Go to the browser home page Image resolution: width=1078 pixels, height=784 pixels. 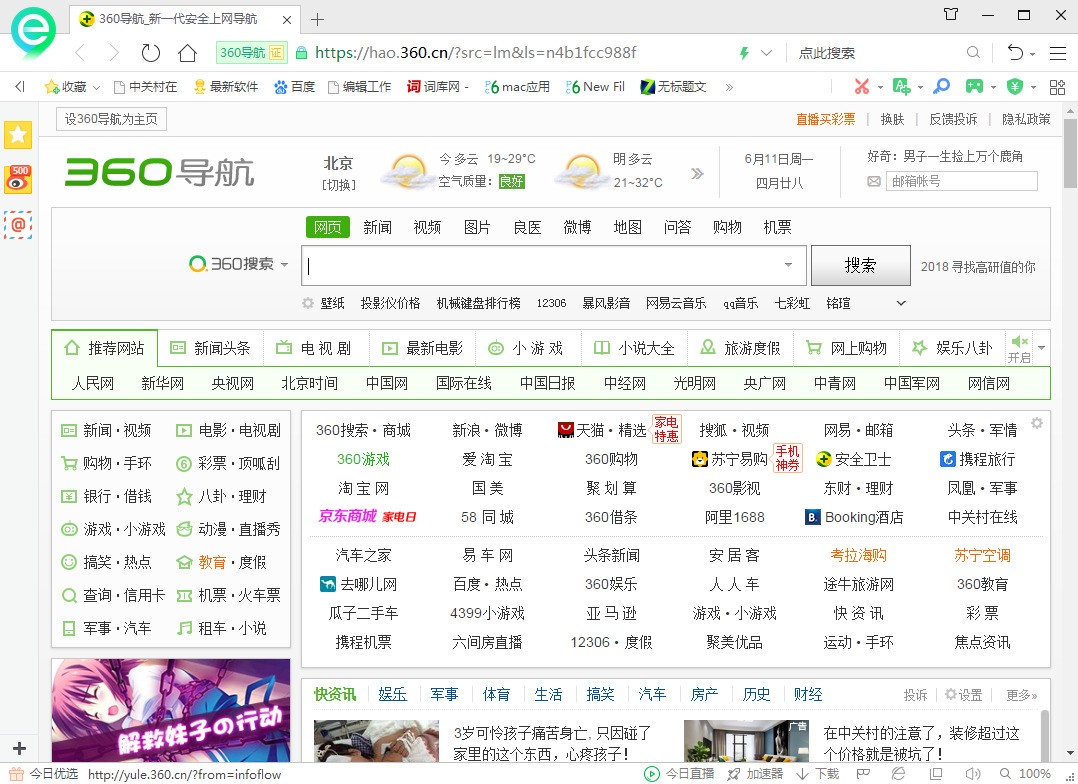pos(187,53)
